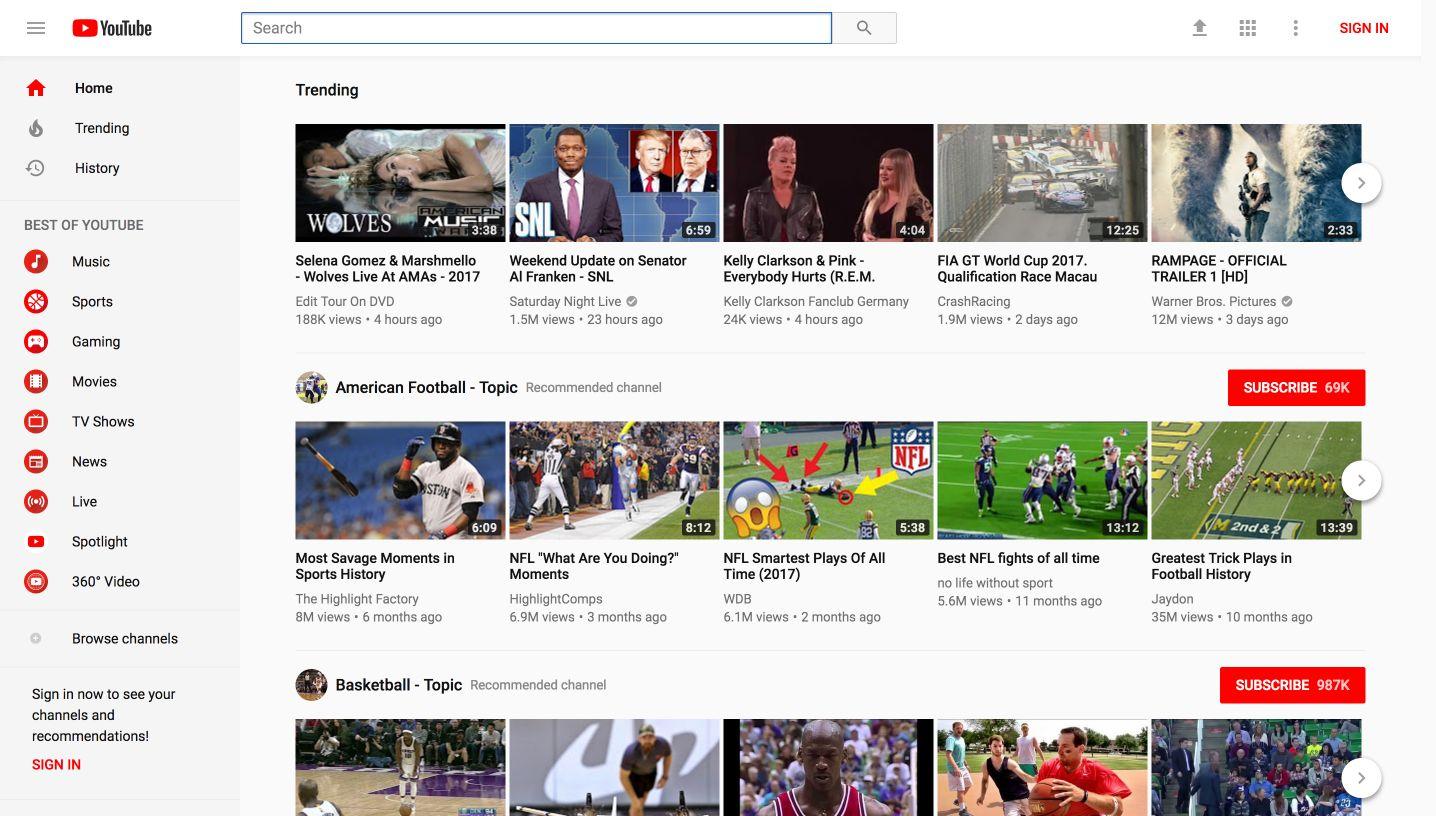
Task: Open RAMPAGE official trailer thumbnail
Action: 1256,183
